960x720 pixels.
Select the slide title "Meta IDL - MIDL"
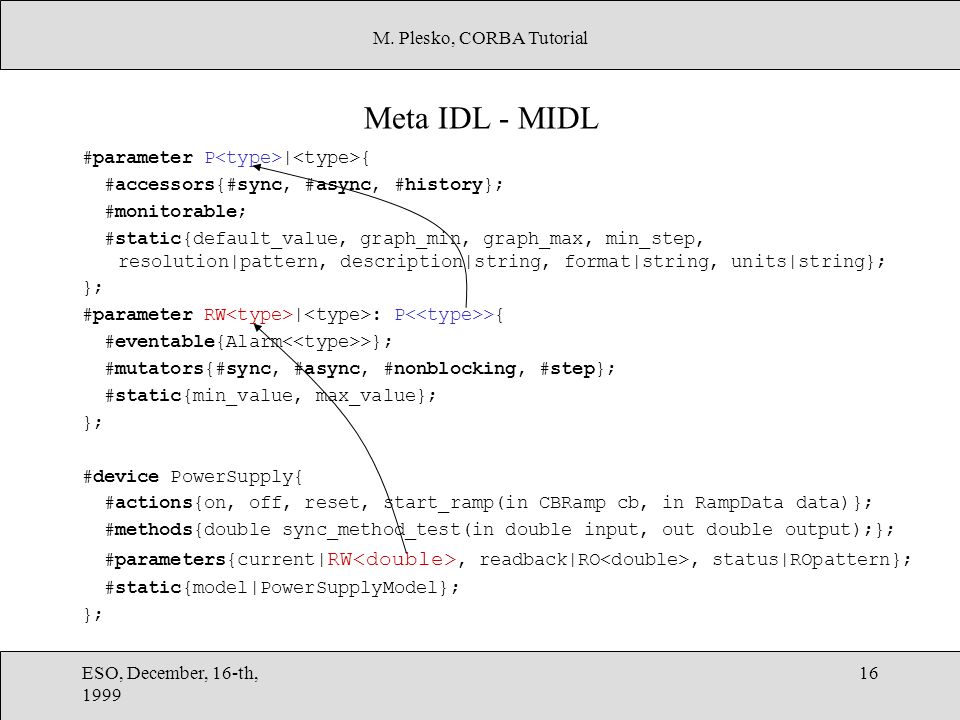click(x=481, y=118)
